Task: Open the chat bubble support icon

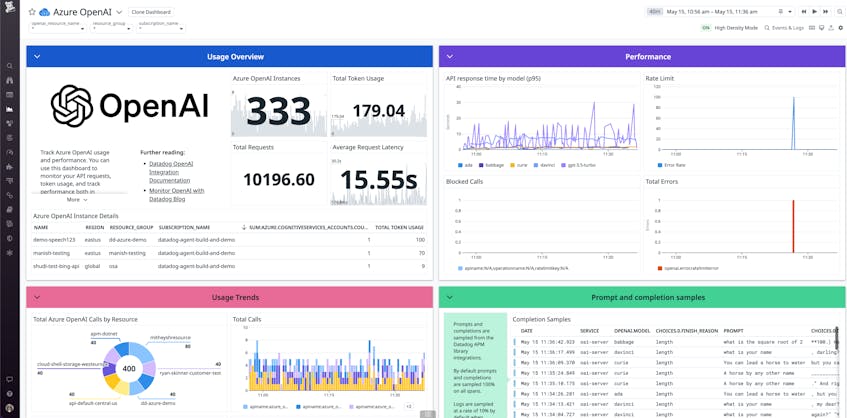Action: pos(9,380)
